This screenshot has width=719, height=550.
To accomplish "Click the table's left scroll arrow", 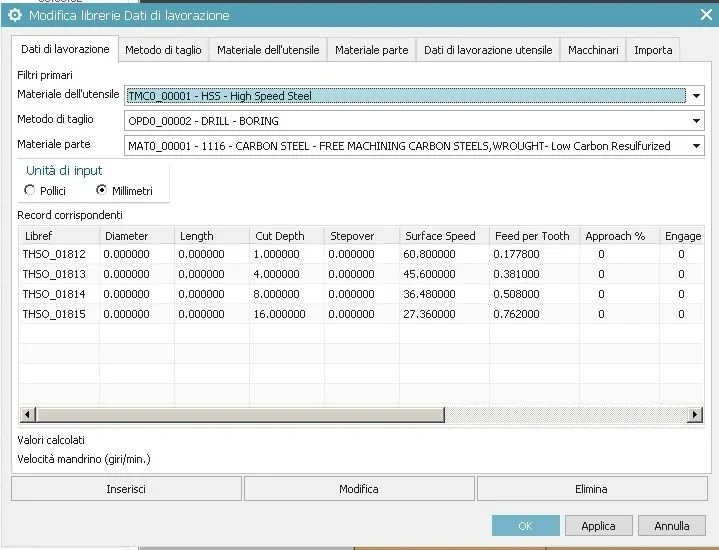I will pyautogui.click(x=27, y=415).
